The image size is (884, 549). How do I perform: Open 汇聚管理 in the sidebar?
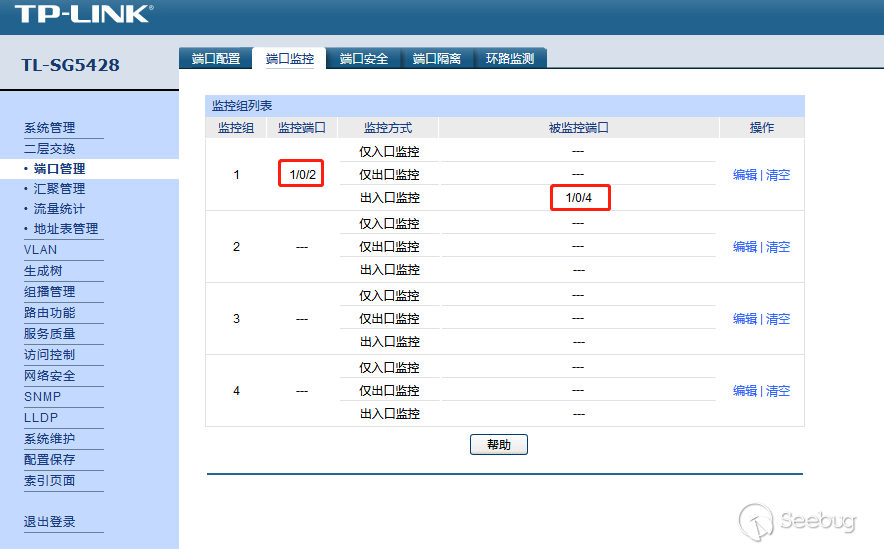pyautogui.click(x=59, y=189)
